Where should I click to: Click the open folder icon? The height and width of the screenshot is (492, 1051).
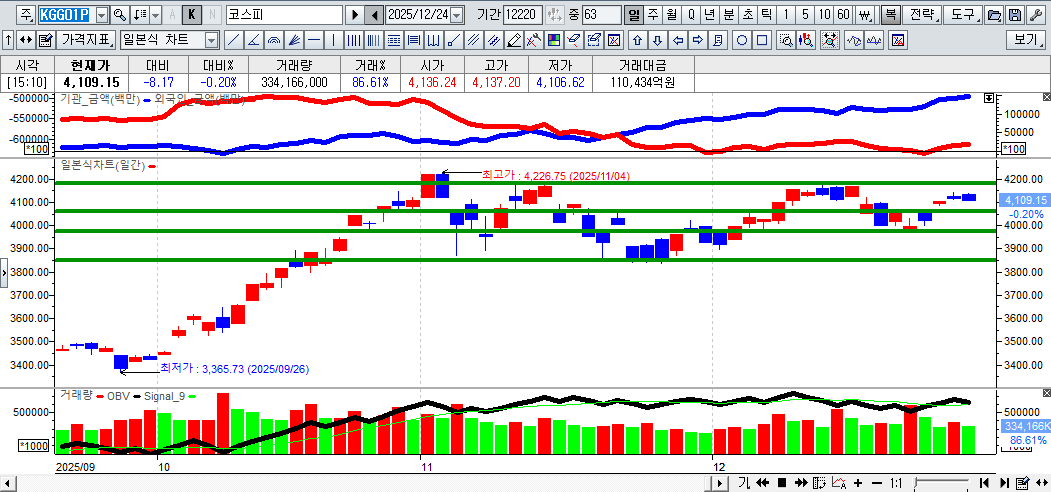tap(994, 15)
